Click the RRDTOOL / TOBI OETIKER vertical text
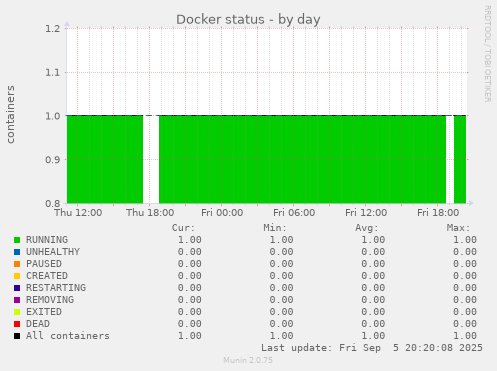Screen dimensions: 497x371 click(487, 54)
